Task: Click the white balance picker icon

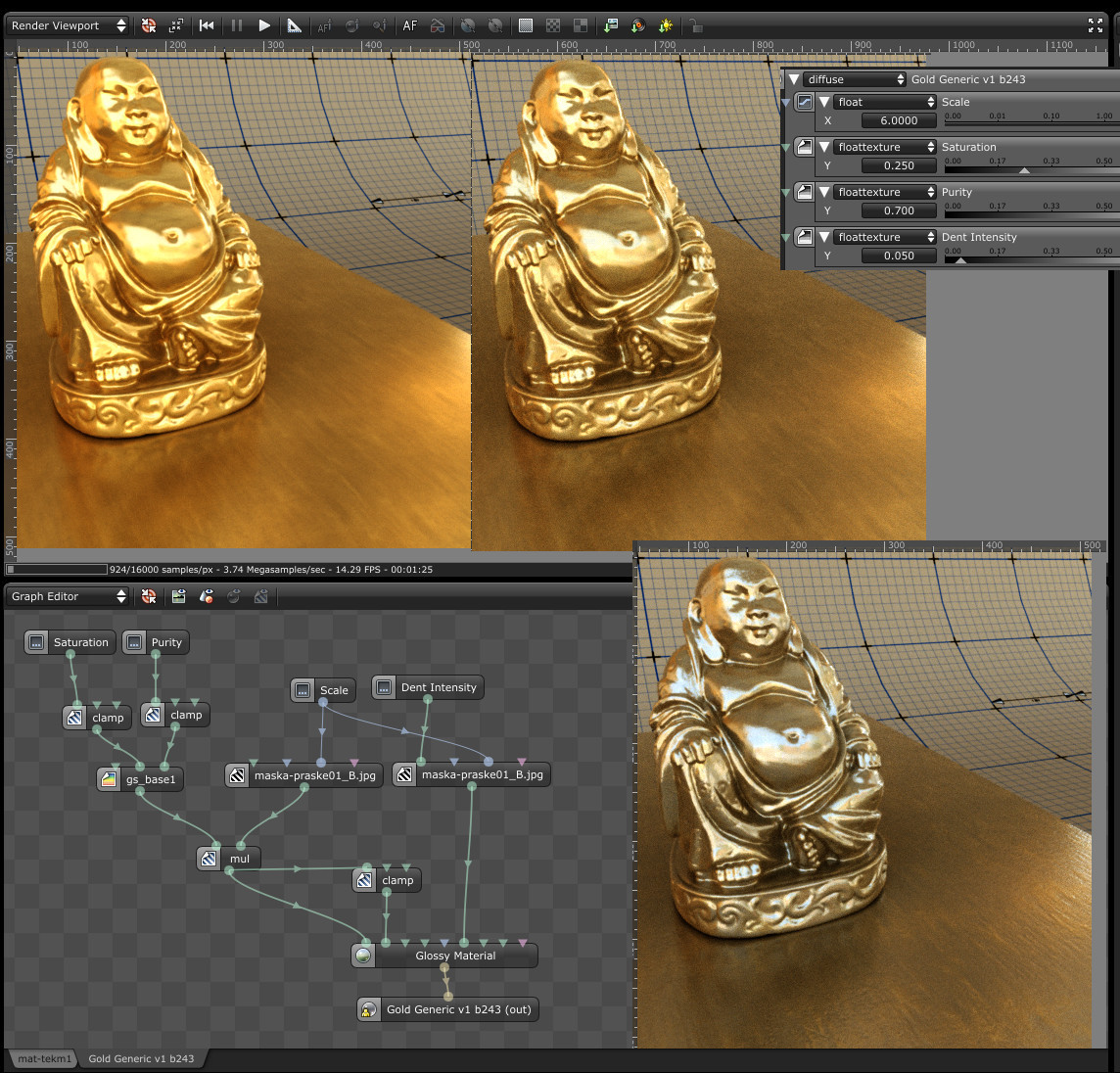Action: [x=380, y=25]
